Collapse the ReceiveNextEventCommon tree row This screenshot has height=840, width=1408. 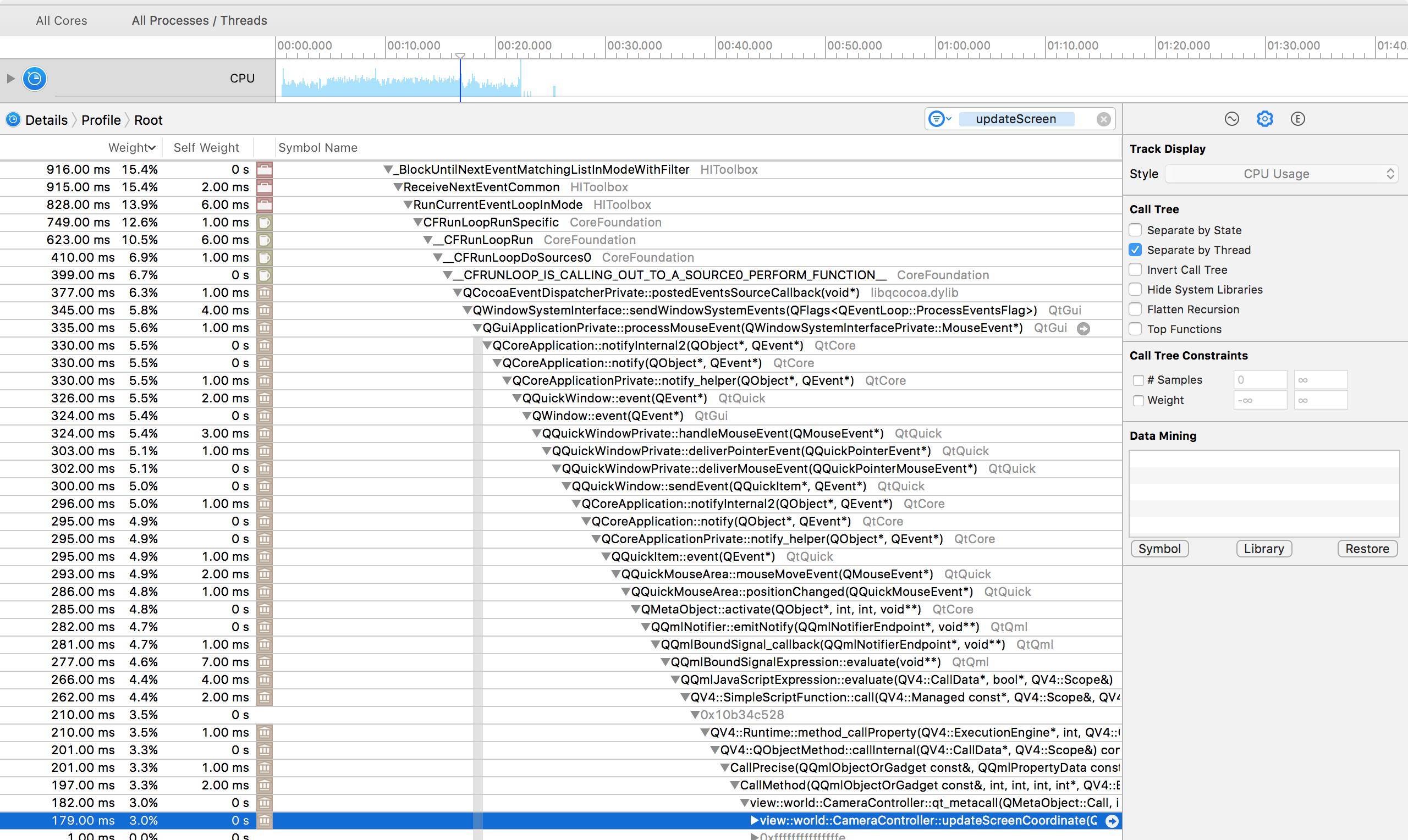click(398, 187)
